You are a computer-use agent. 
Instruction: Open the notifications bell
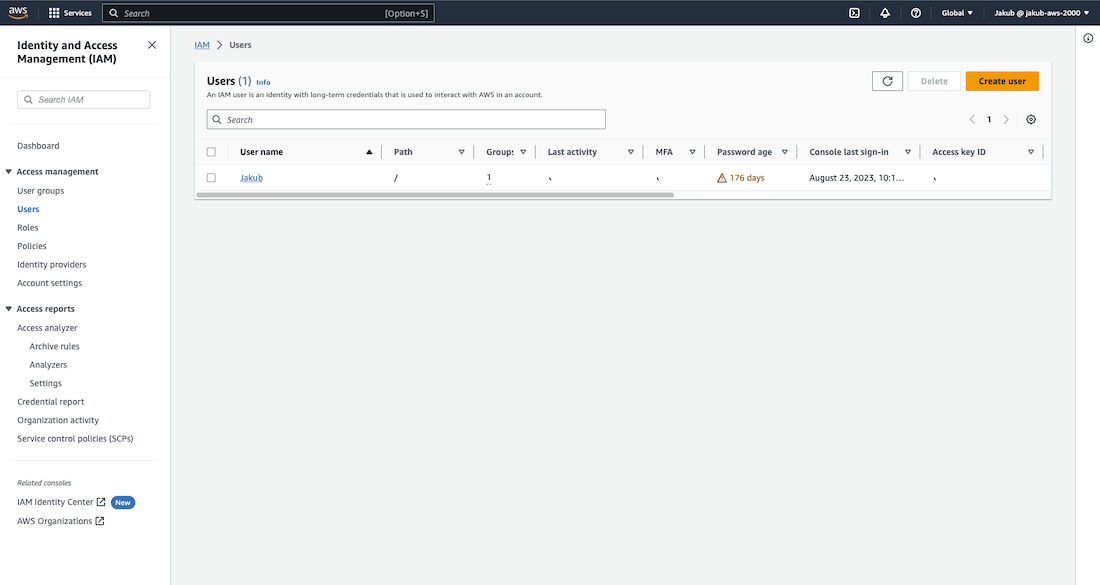point(885,13)
